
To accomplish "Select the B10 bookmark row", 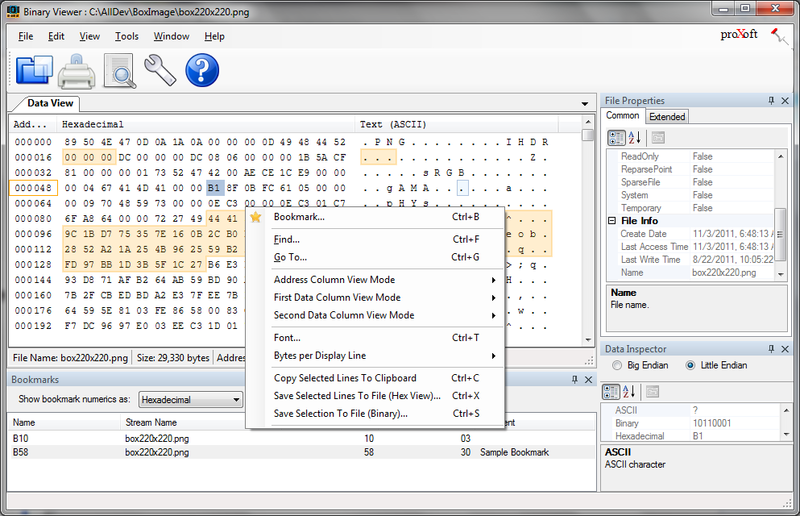I will tap(303, 438).
